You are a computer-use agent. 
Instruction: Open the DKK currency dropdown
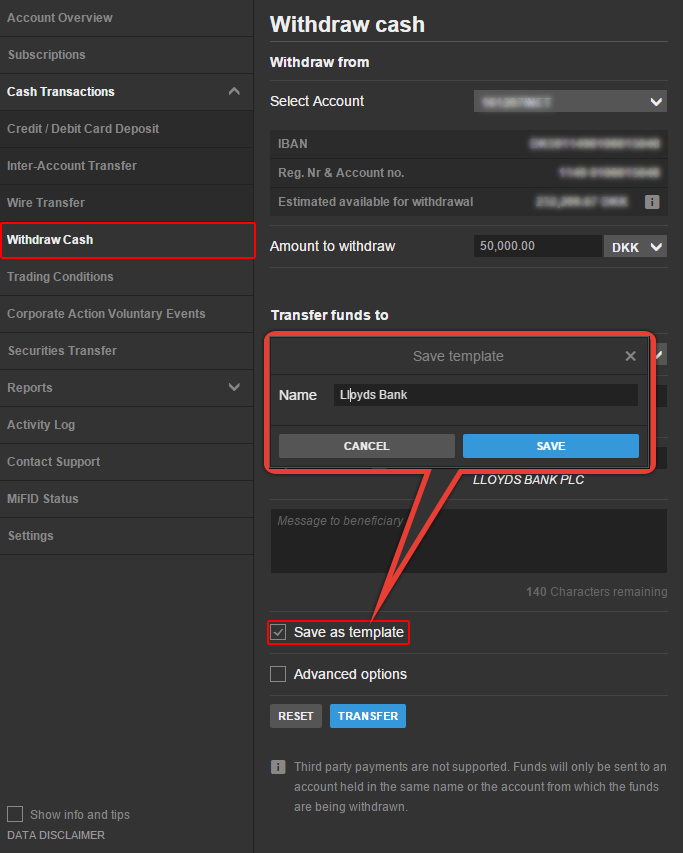635,246
